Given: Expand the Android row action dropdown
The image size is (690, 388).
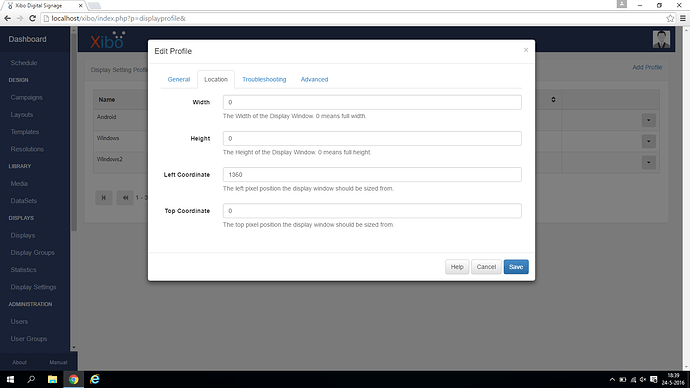Looking at the screenshot, I should 648,120.
